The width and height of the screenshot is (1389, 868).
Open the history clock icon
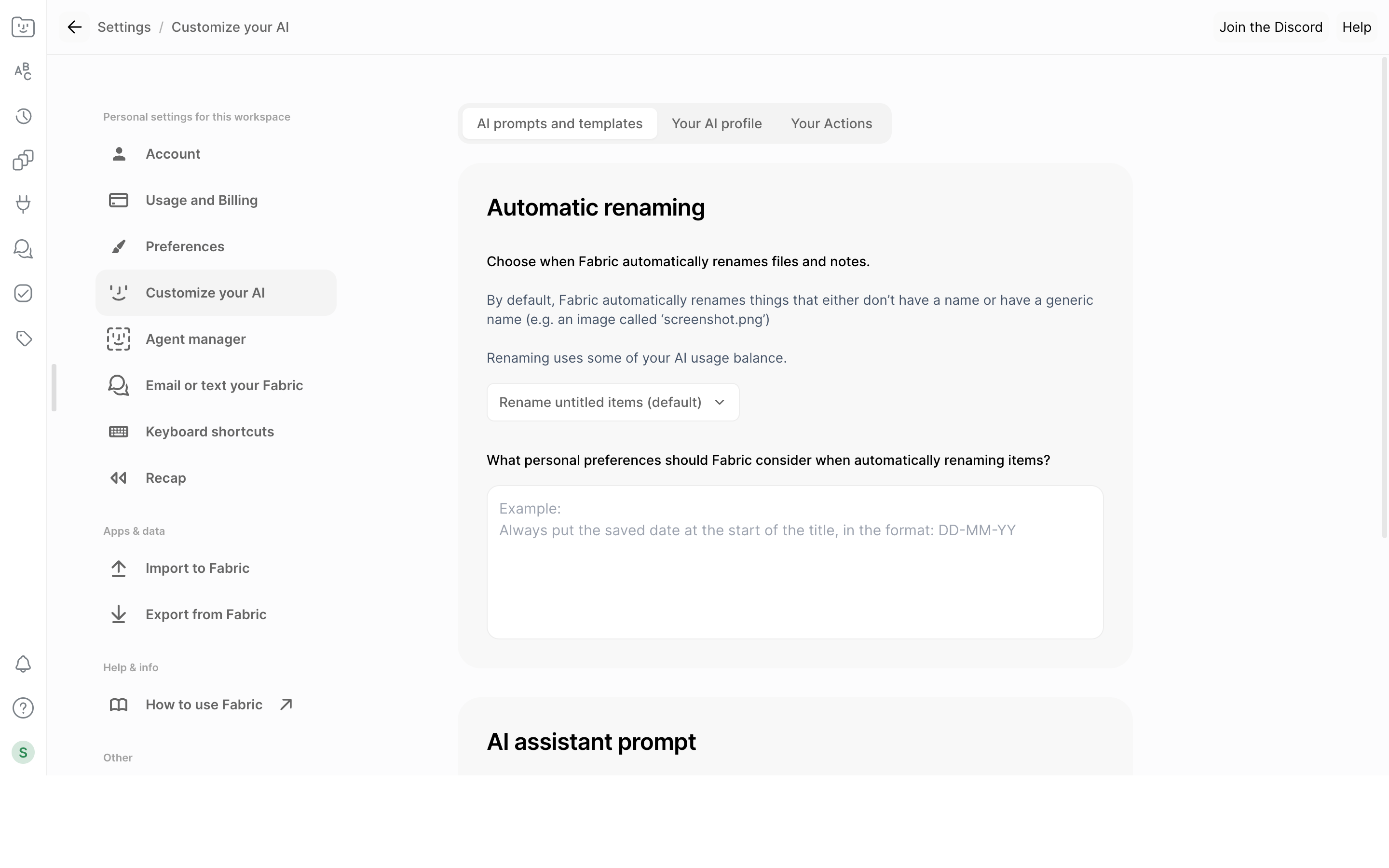[x=23, y=116]
